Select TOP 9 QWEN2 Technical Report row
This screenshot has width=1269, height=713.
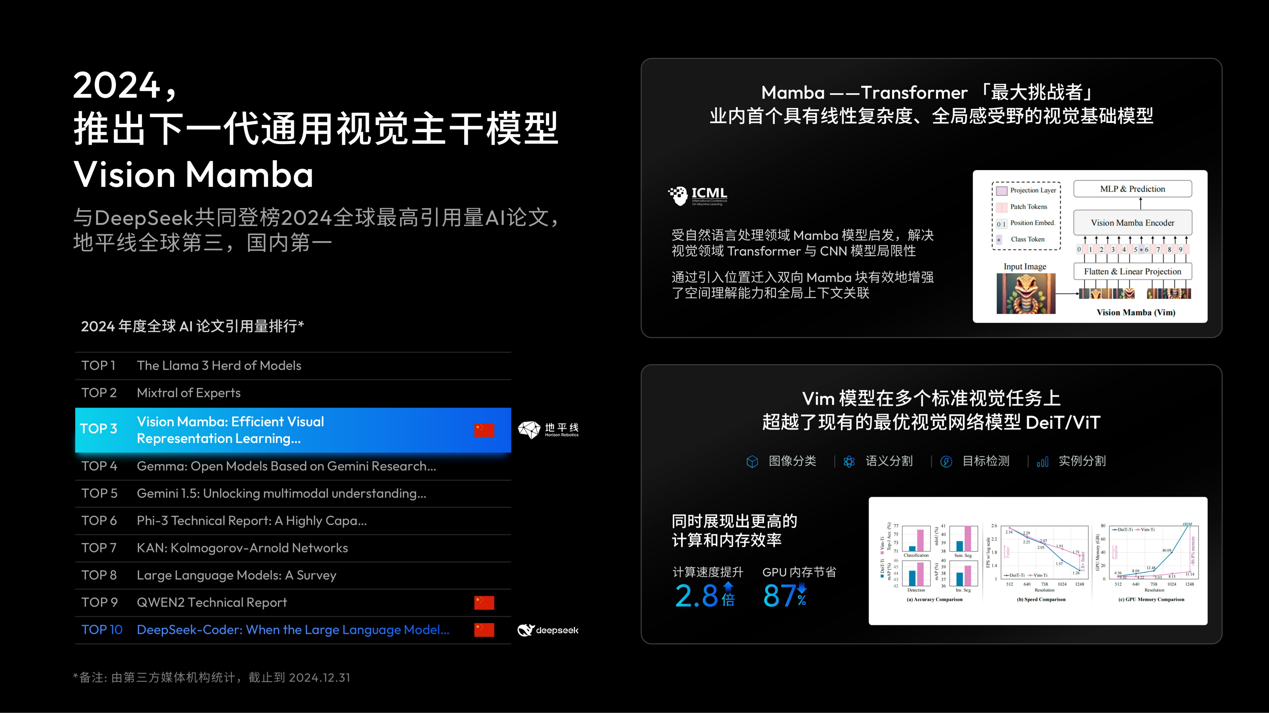click(293, 602)
